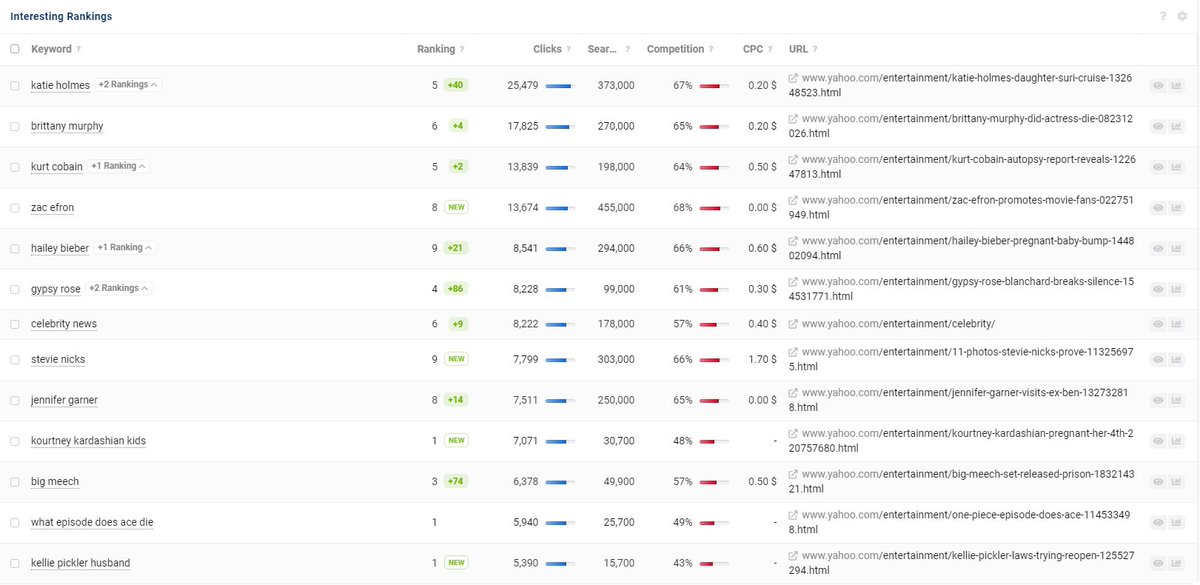Viewport: 1200px width, 585px height.
Task: Open what episode does ace die keyword
Action: tap(92, 522)
